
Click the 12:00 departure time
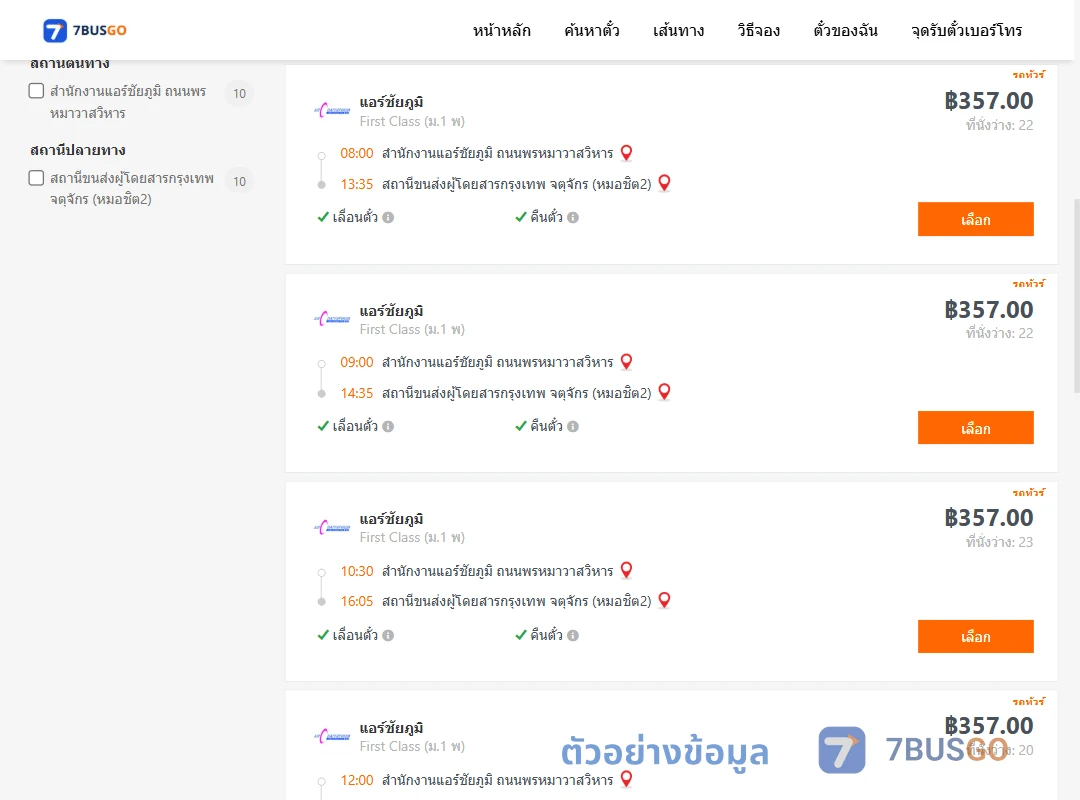(357, 779)
